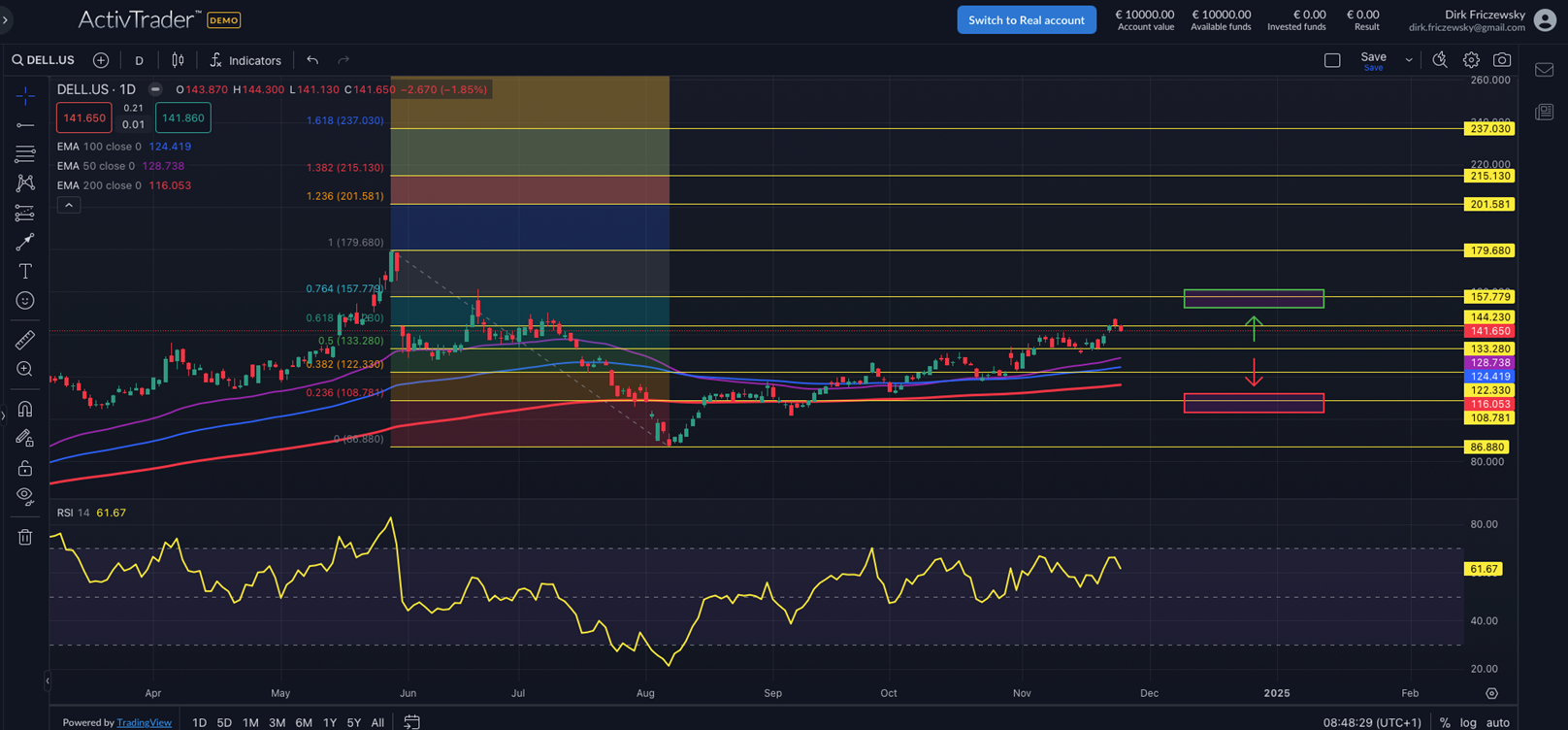Delete drawings using trash icon
The image size is (1568, 730).
click(x=25, y=537)
